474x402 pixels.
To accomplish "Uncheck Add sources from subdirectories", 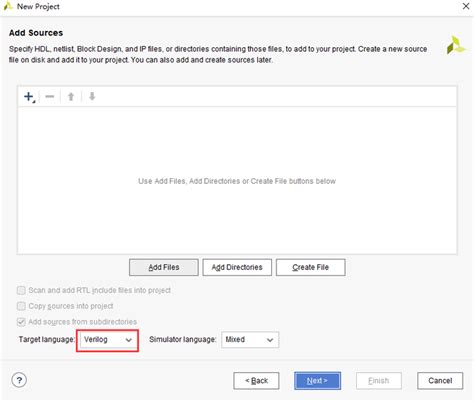I will 21,322.
